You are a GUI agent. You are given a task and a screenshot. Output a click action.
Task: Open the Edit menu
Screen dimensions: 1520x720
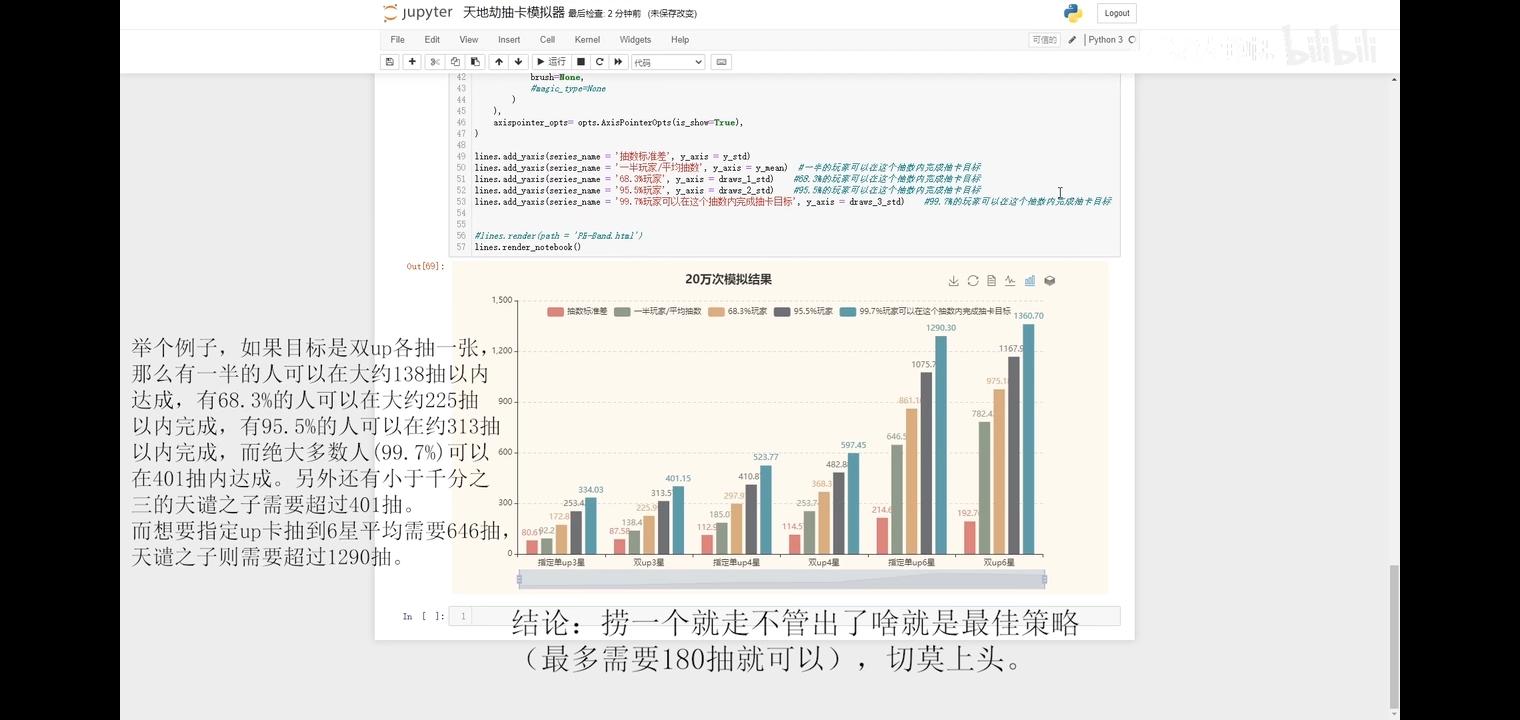pyautogui.click(x=432, y=40)
